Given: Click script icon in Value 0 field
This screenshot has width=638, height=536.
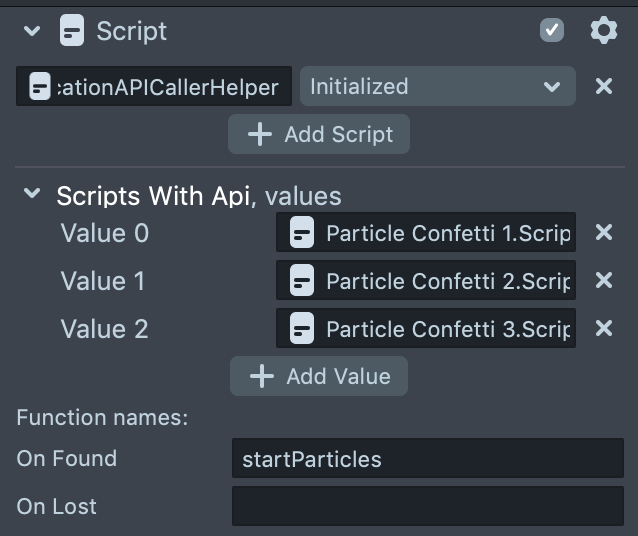Looking at the screenshot, I should [x=301, y=234].
